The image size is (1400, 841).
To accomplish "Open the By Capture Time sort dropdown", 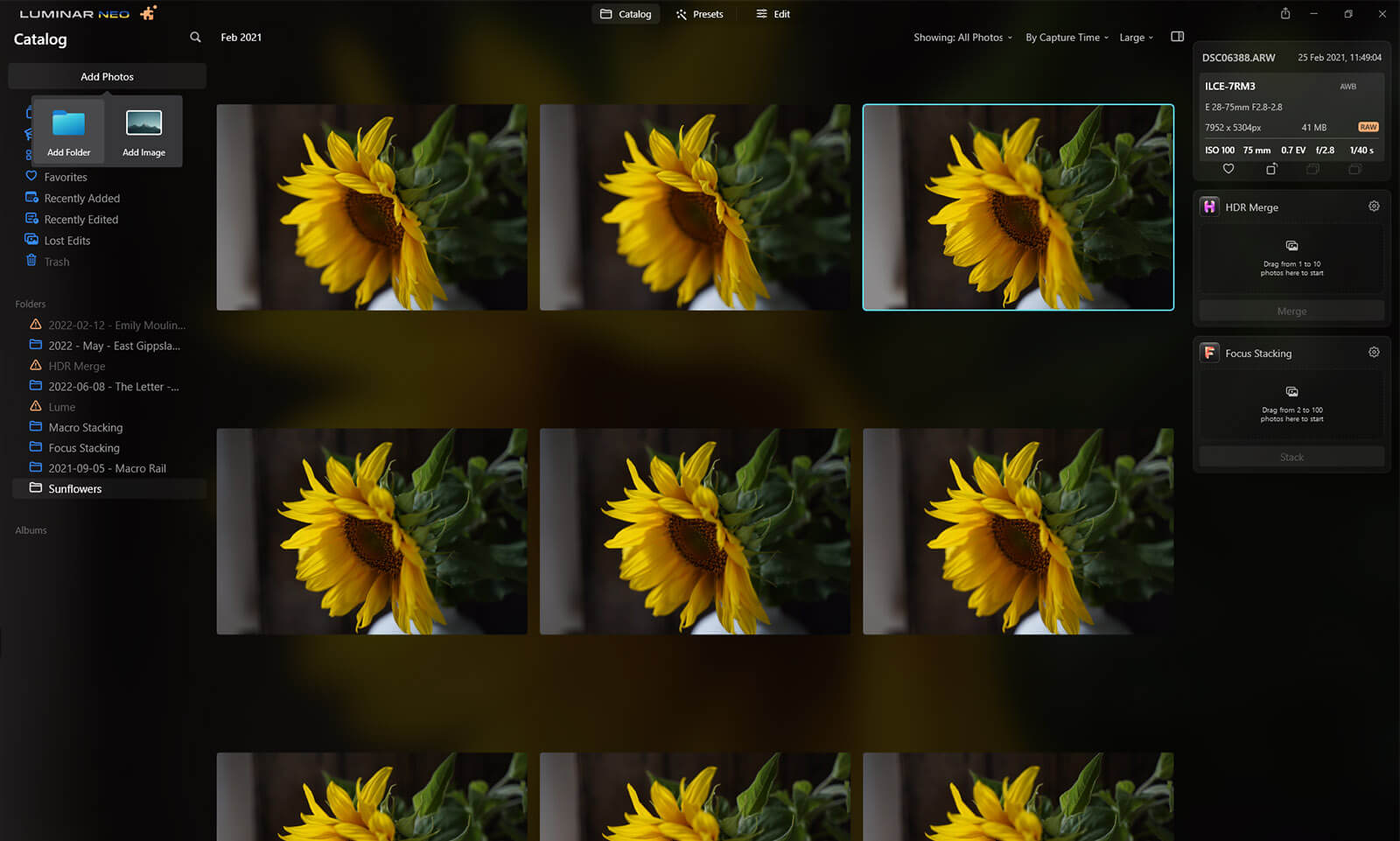I will 1067,38.
